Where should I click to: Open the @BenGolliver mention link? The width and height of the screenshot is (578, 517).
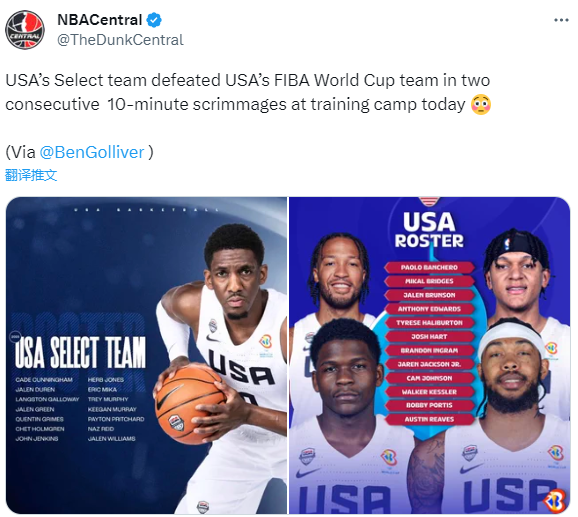pyautogui.click(x=92, y=152)
